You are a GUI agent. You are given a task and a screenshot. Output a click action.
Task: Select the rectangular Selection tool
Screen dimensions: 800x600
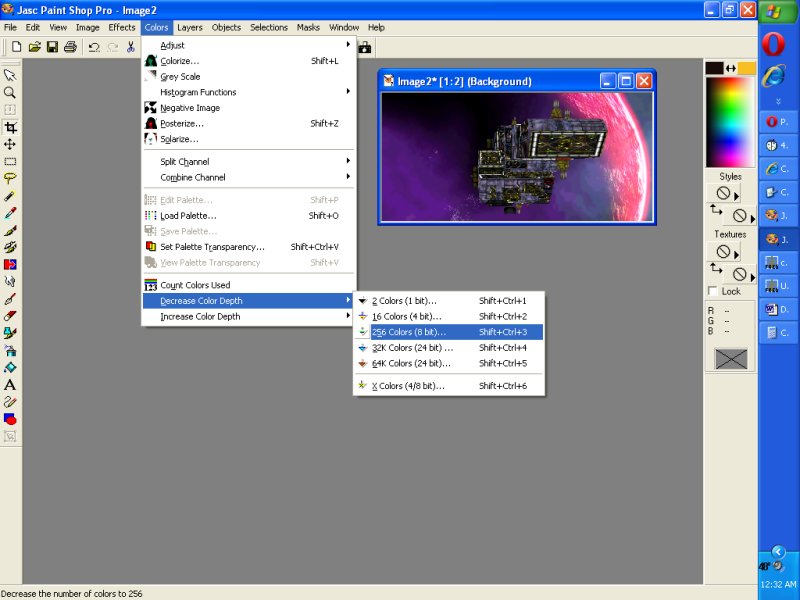tap(10, 162)
